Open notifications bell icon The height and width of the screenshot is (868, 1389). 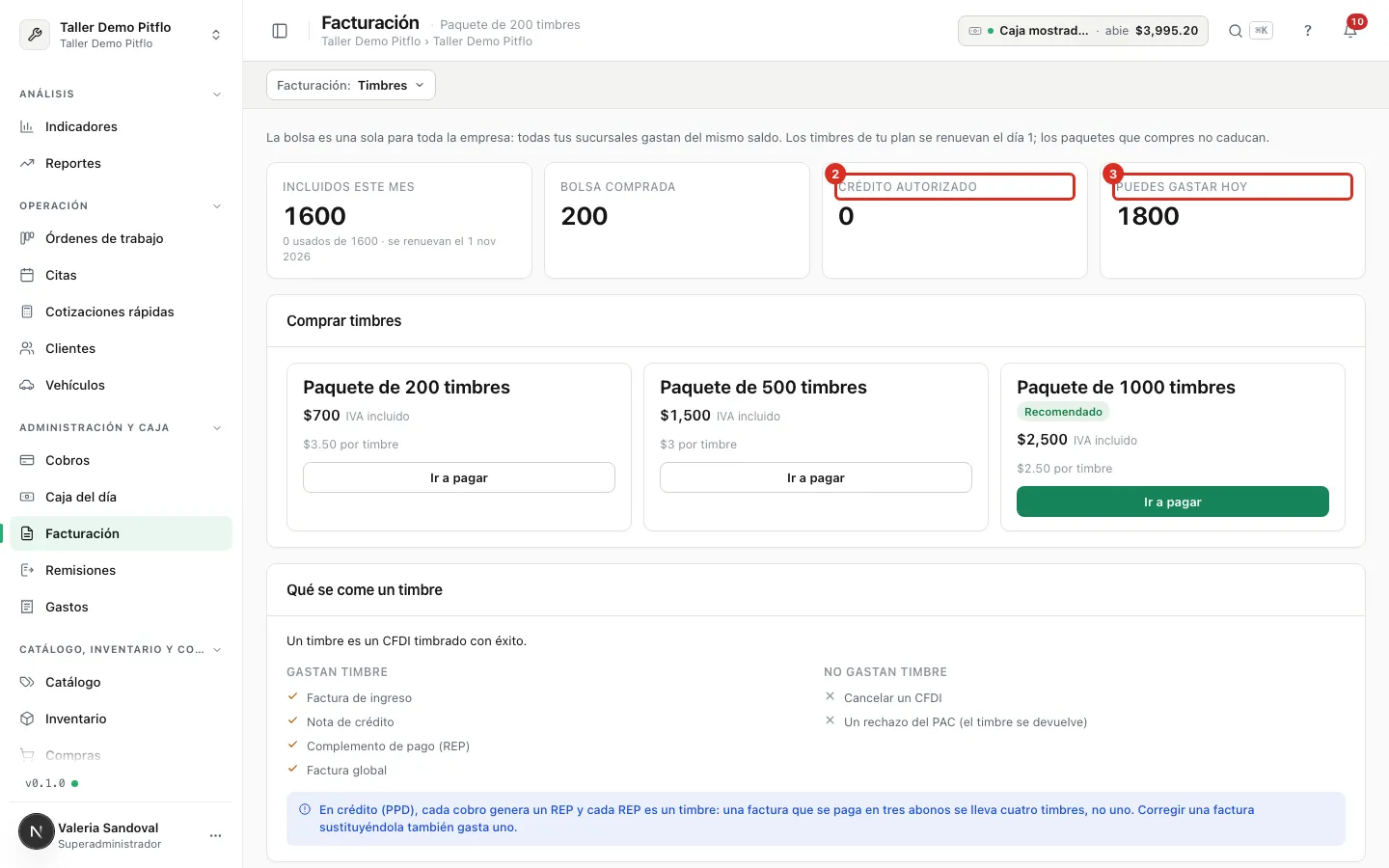point(1350,31)
